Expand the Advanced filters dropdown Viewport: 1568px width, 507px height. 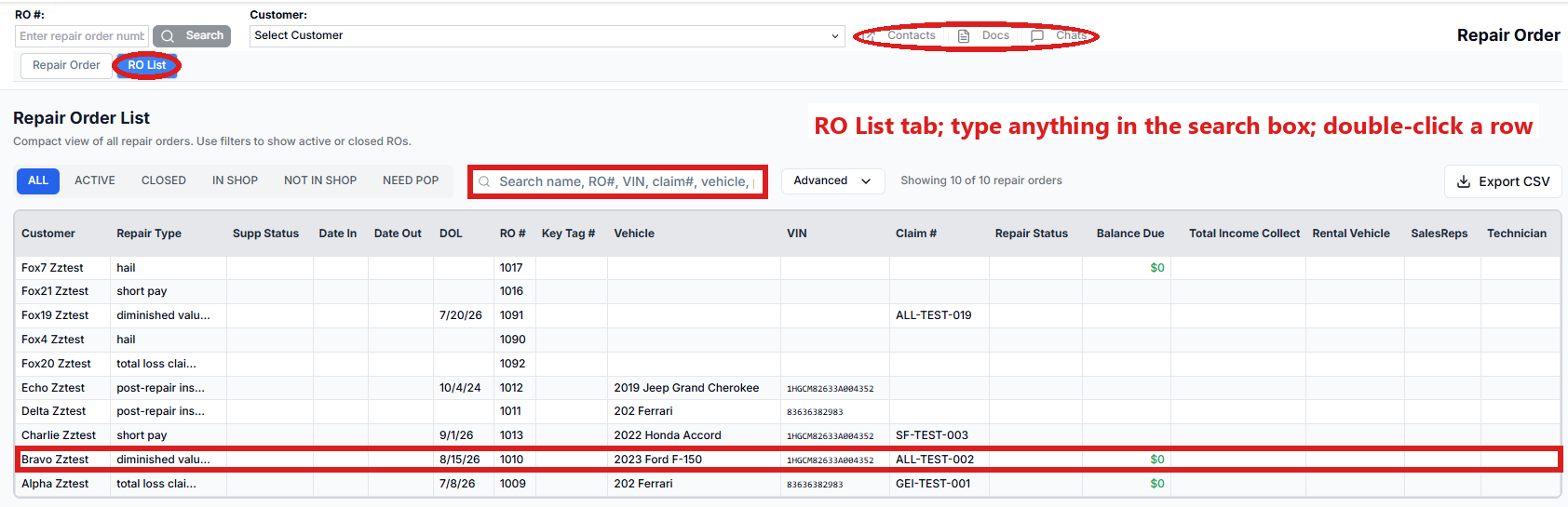pyautogui.click(x=831, y=180)
